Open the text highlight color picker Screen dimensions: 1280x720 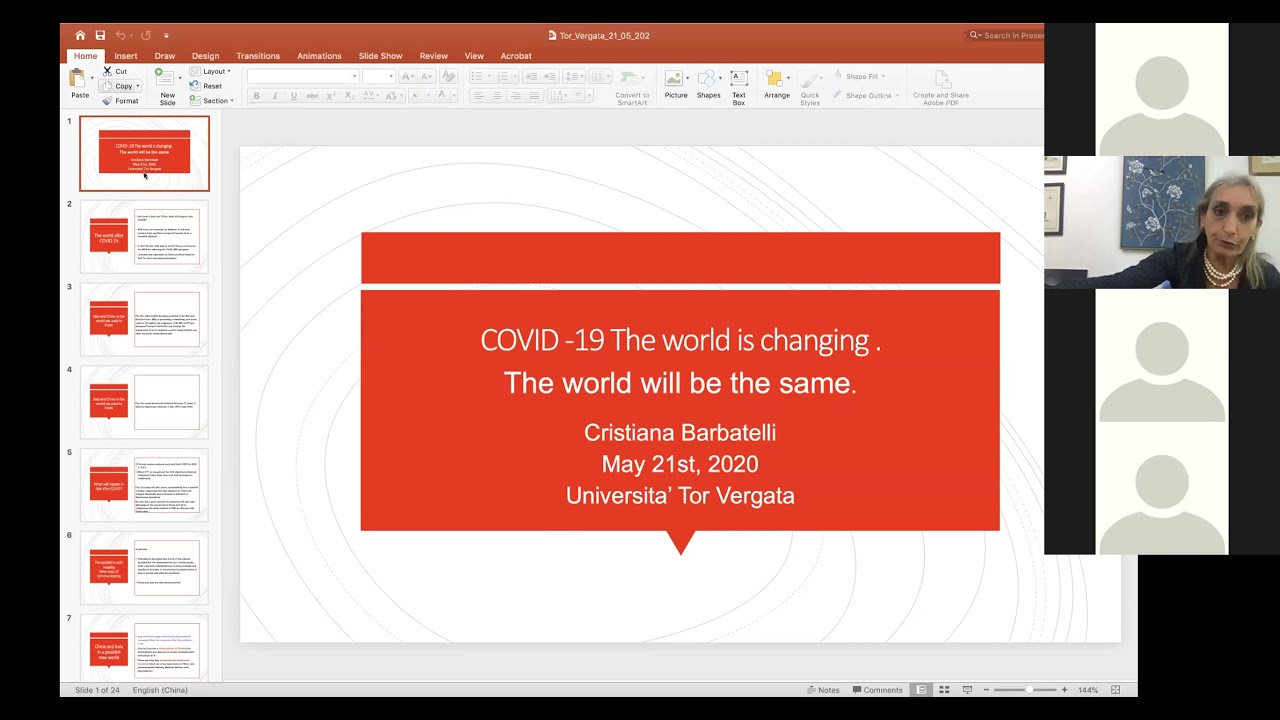coord(417,96)
